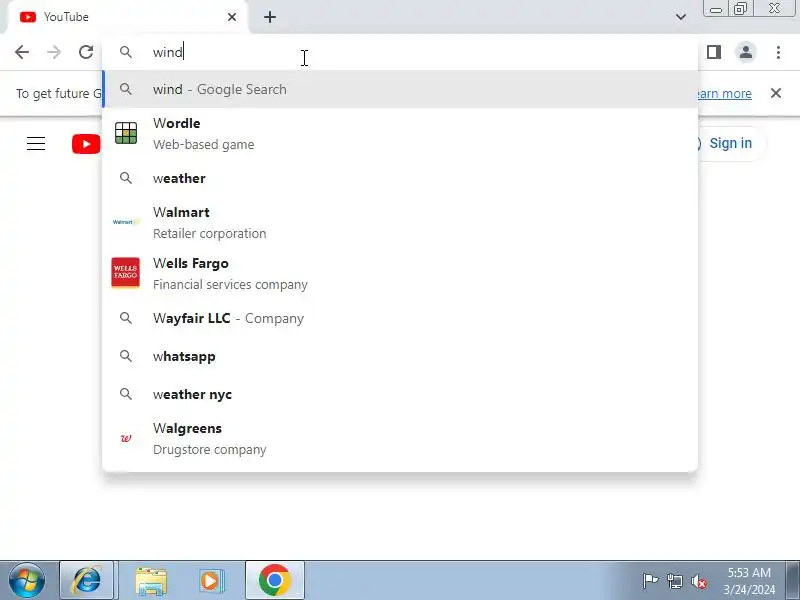The height and width of the screenshot is (600, 800).
Task: Dismiss the infobar with its X
Action: pos(776,93)
